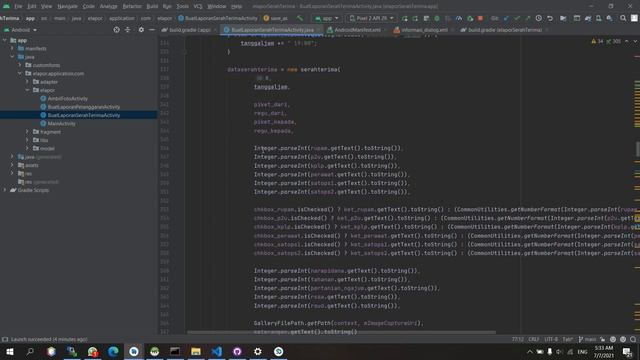Click the Debug app bug icon
640x360 pixels.
(437, 18)
